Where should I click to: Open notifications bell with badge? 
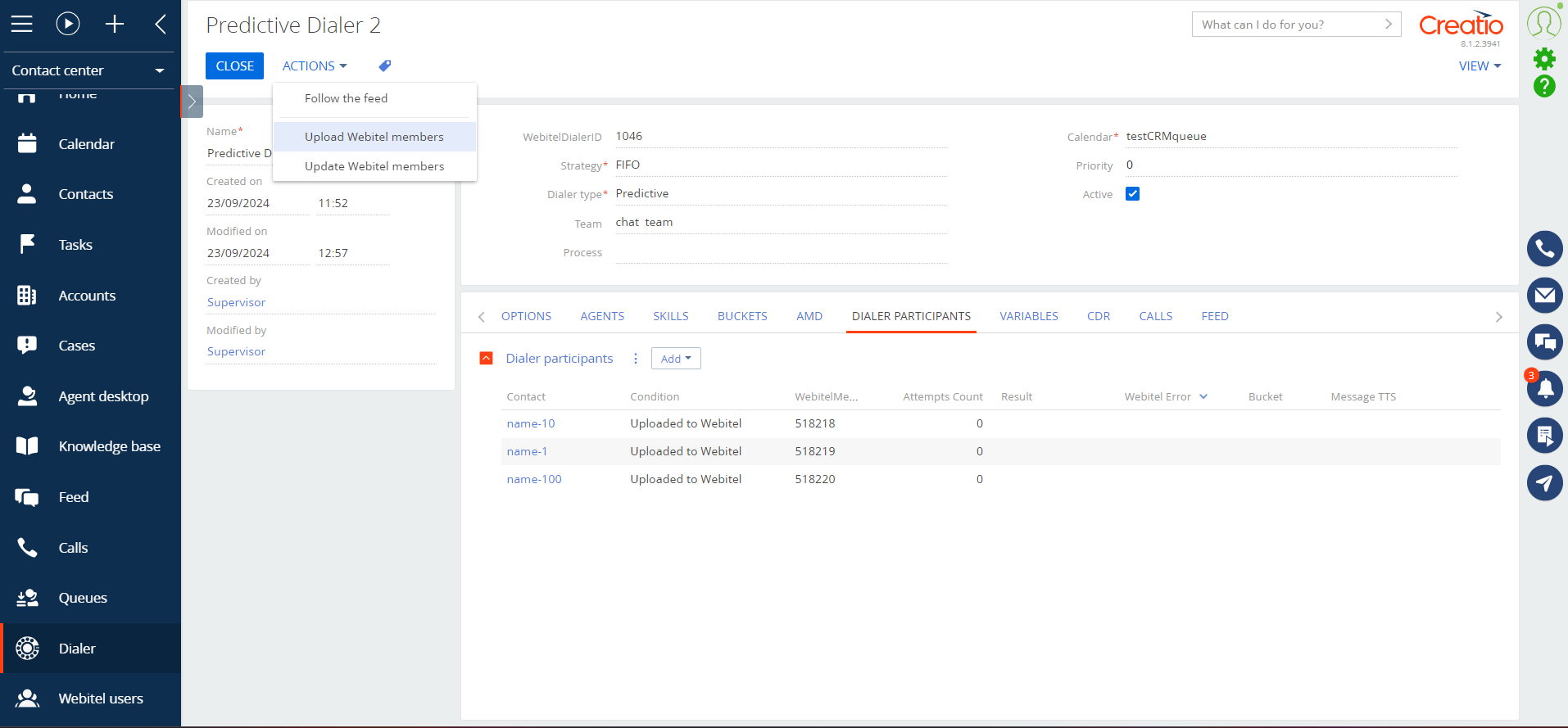[1544, 388]
